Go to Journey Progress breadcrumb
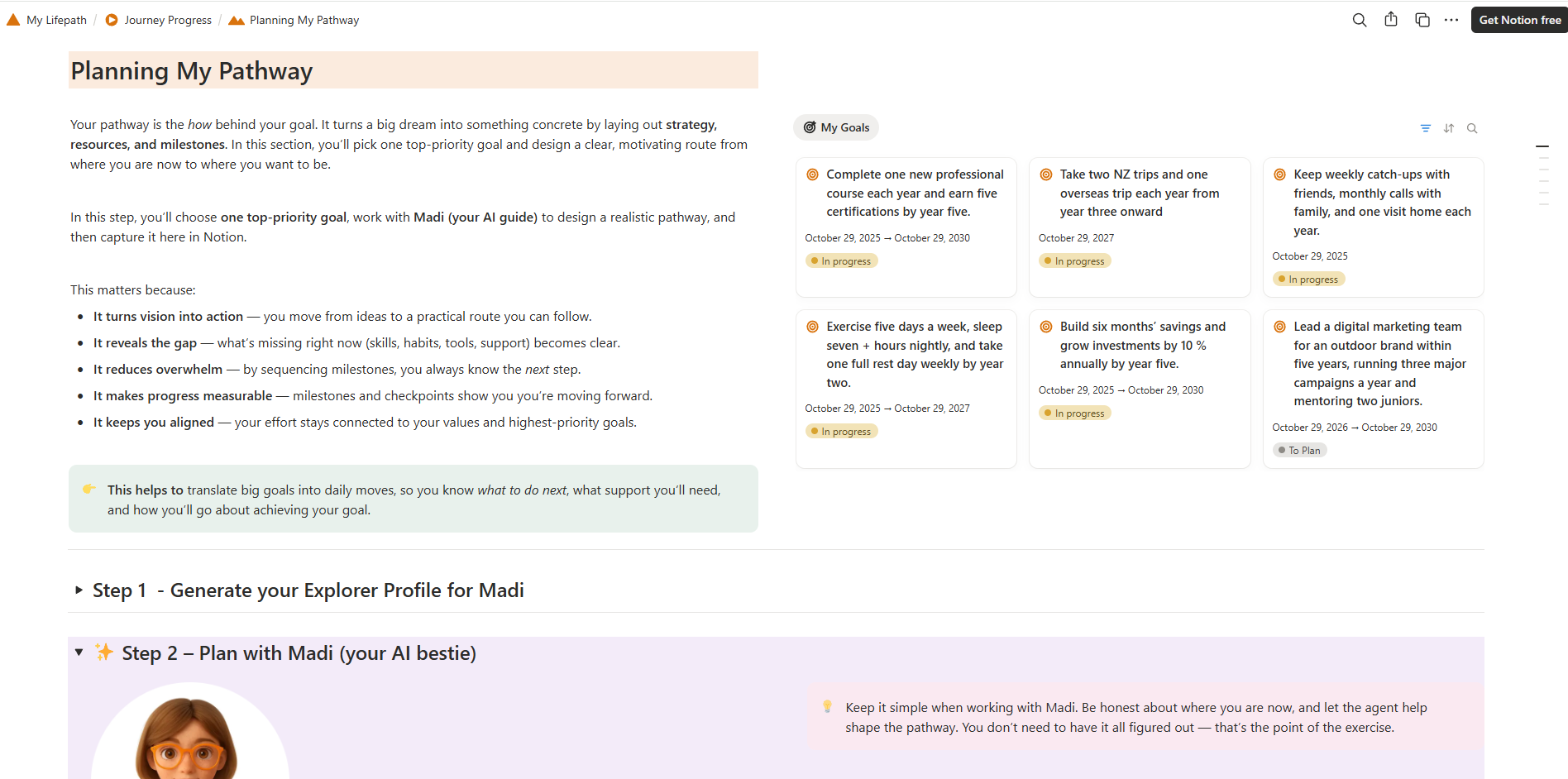Viewport: 1568px width, 779px height. pyautogui.click(x=167, y=20)
